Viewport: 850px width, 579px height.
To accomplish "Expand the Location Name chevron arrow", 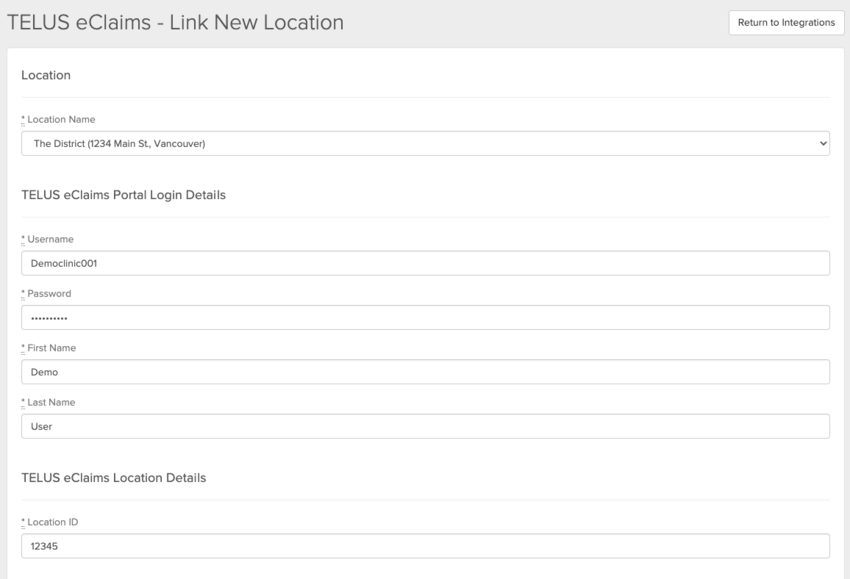I will pyautogui.click(x=823, y=144).
